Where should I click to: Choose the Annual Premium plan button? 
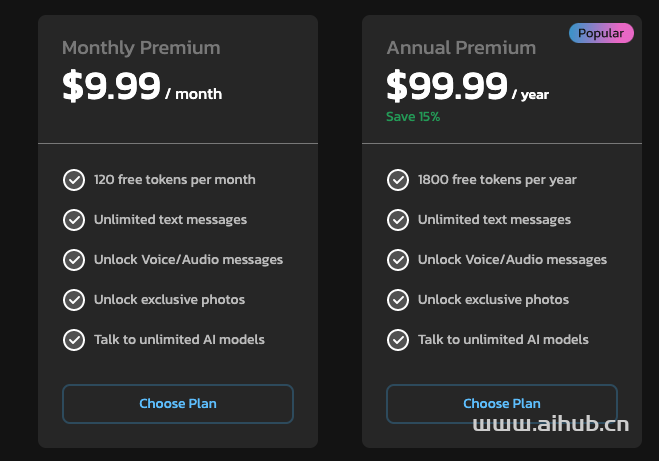502,404
